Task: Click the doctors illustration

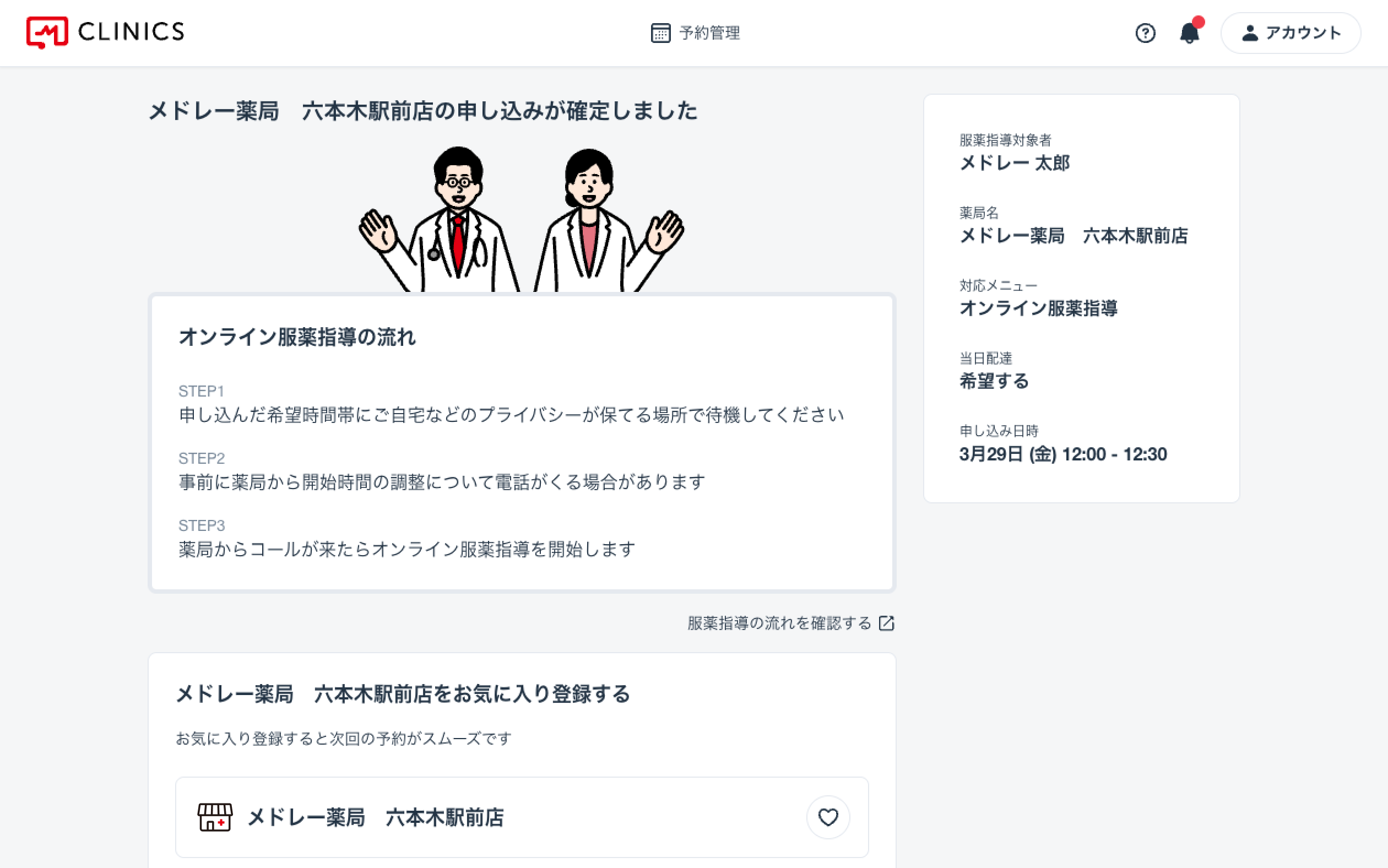Action: click(521, 219)
